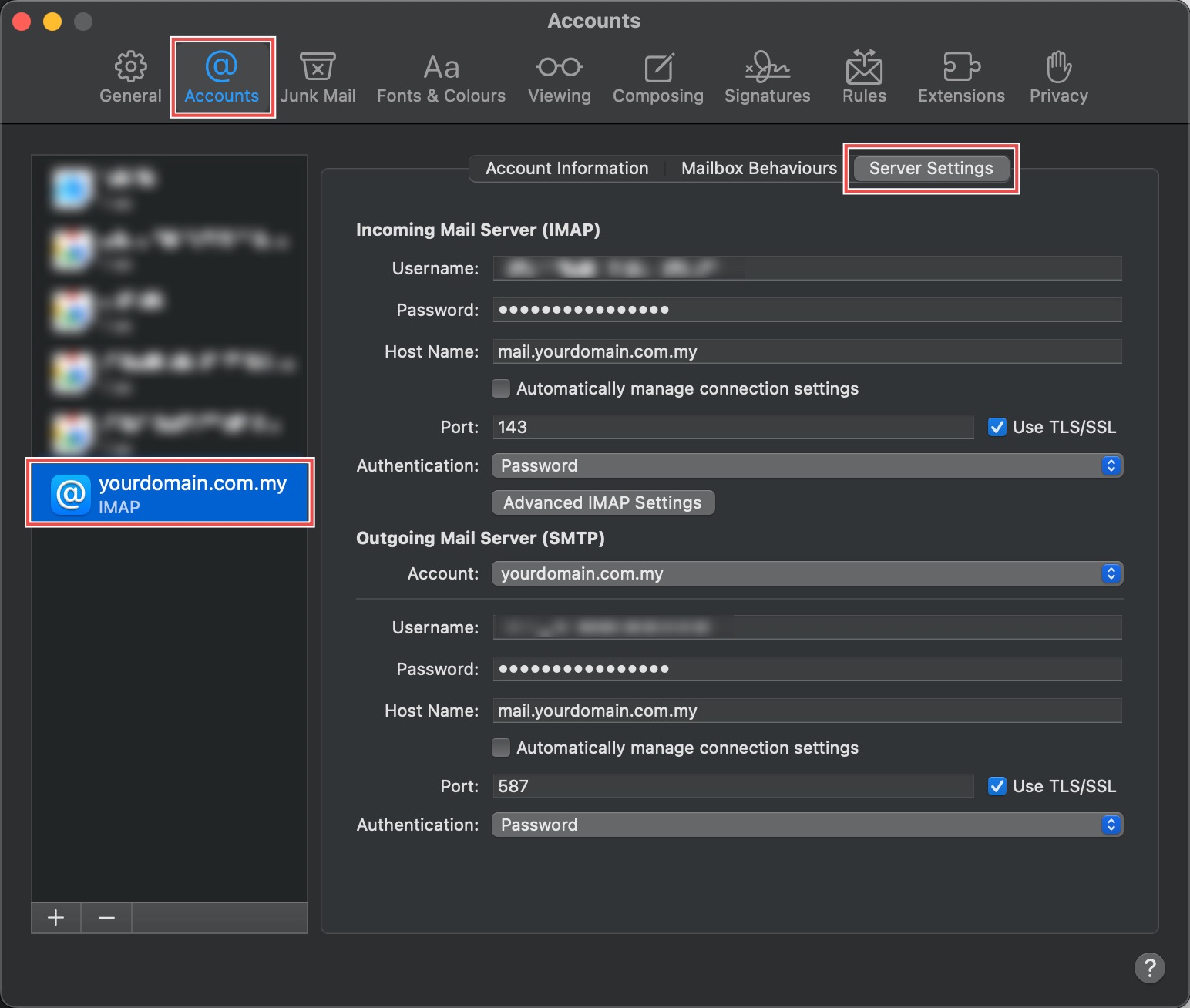
Task: Enable automatic connection settings for IMAP server
Action: (501, 388)
